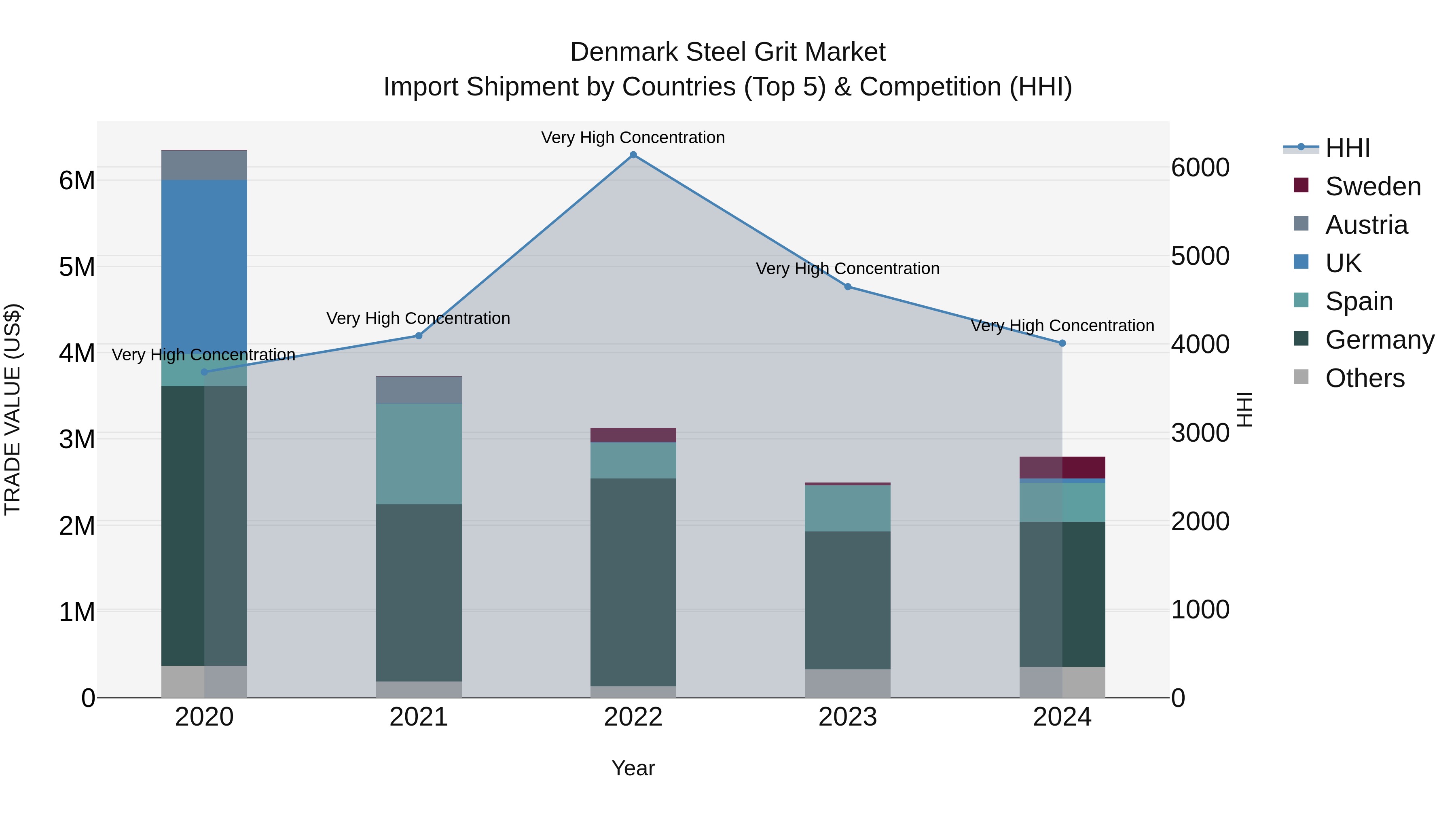Click the rotated 'HHI' right axis title
The width and height of the screenshot is (1456, 819).
click(x=1244, y=409)
